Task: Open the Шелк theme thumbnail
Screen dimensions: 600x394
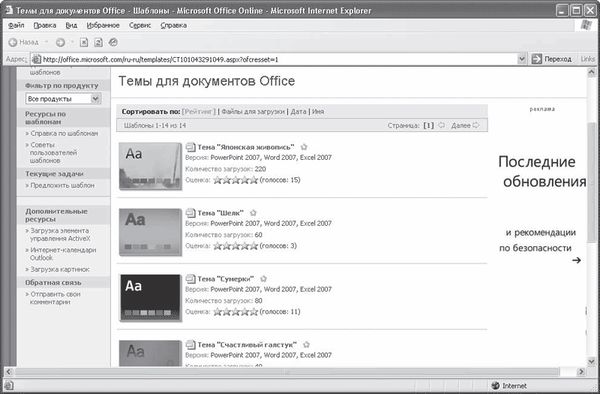Action: 150,232
